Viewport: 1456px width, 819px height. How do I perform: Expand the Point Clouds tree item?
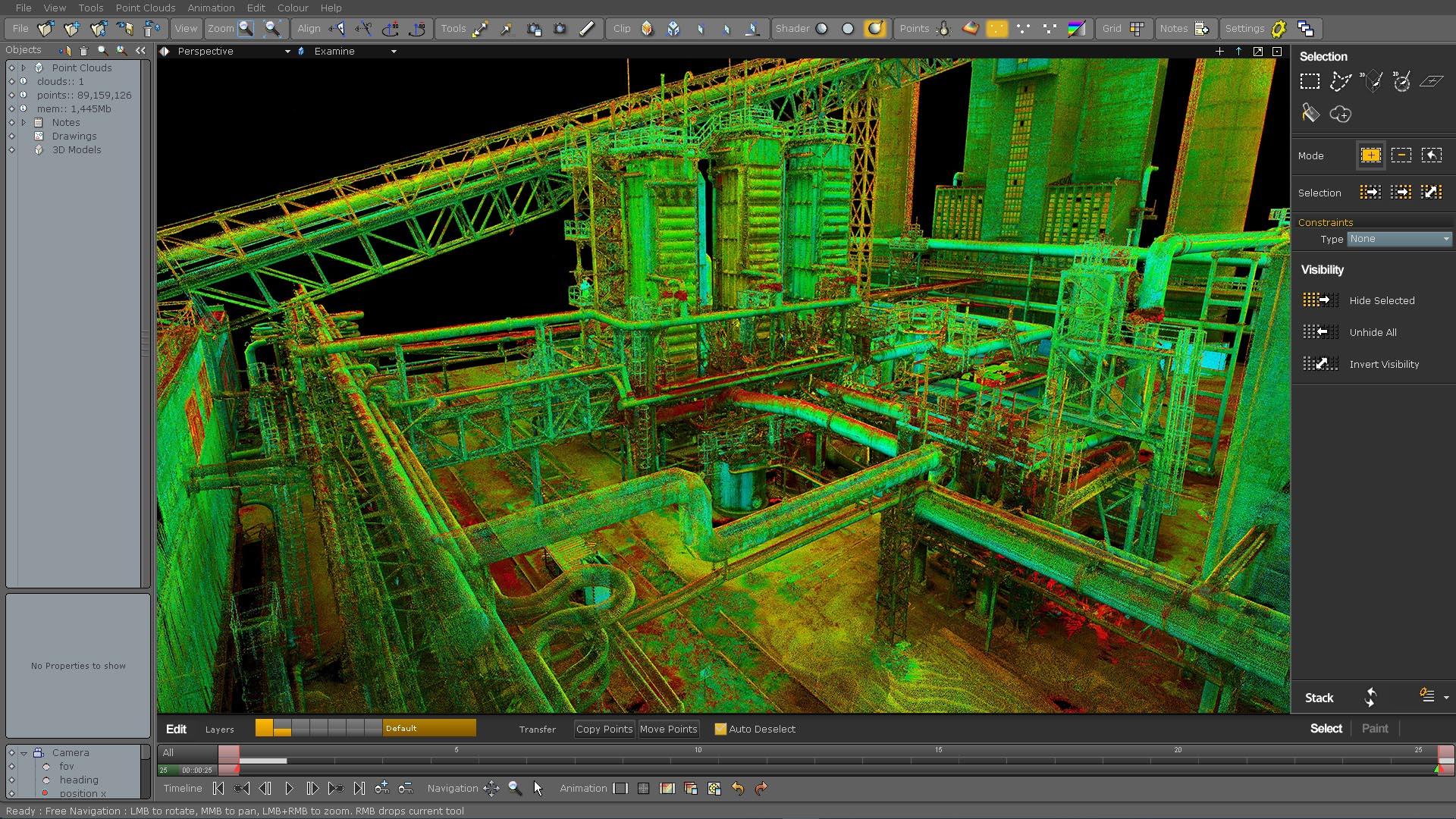tap(24, 67)
